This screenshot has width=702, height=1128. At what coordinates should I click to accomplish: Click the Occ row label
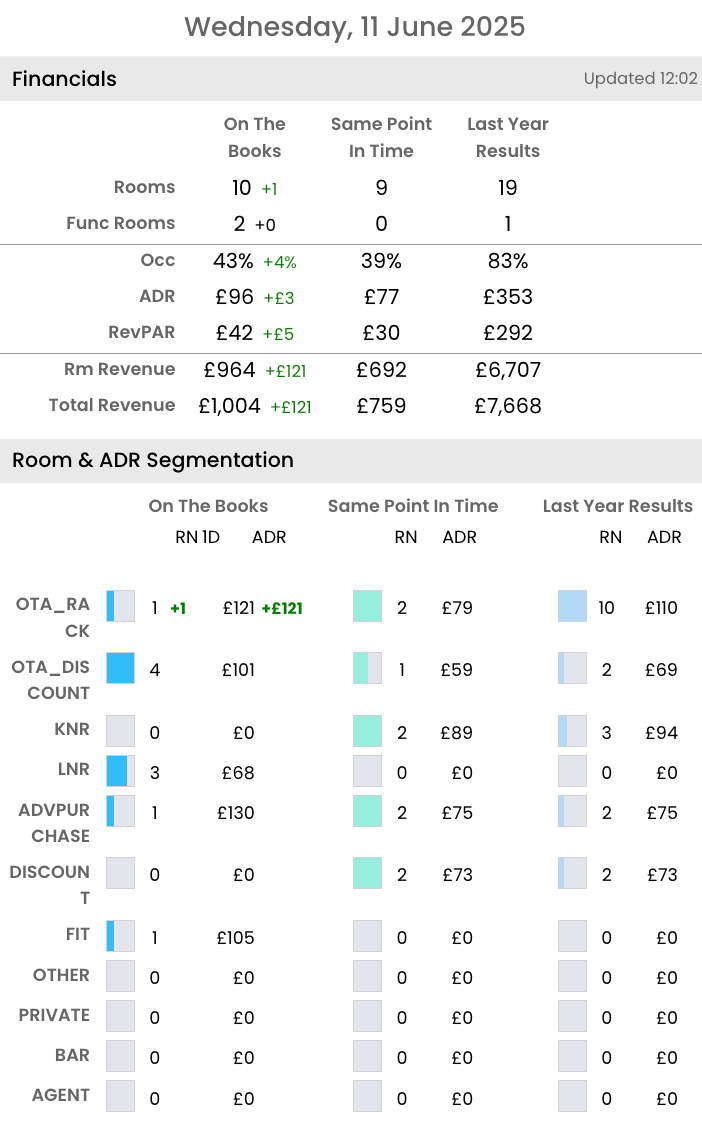(x=158, y=260)
